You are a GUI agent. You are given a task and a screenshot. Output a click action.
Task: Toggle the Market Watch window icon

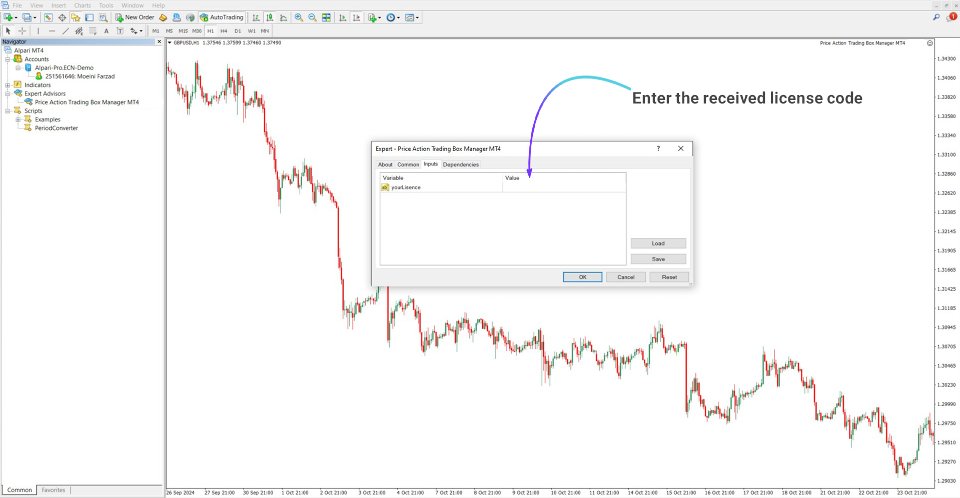[x=48, y=18]
